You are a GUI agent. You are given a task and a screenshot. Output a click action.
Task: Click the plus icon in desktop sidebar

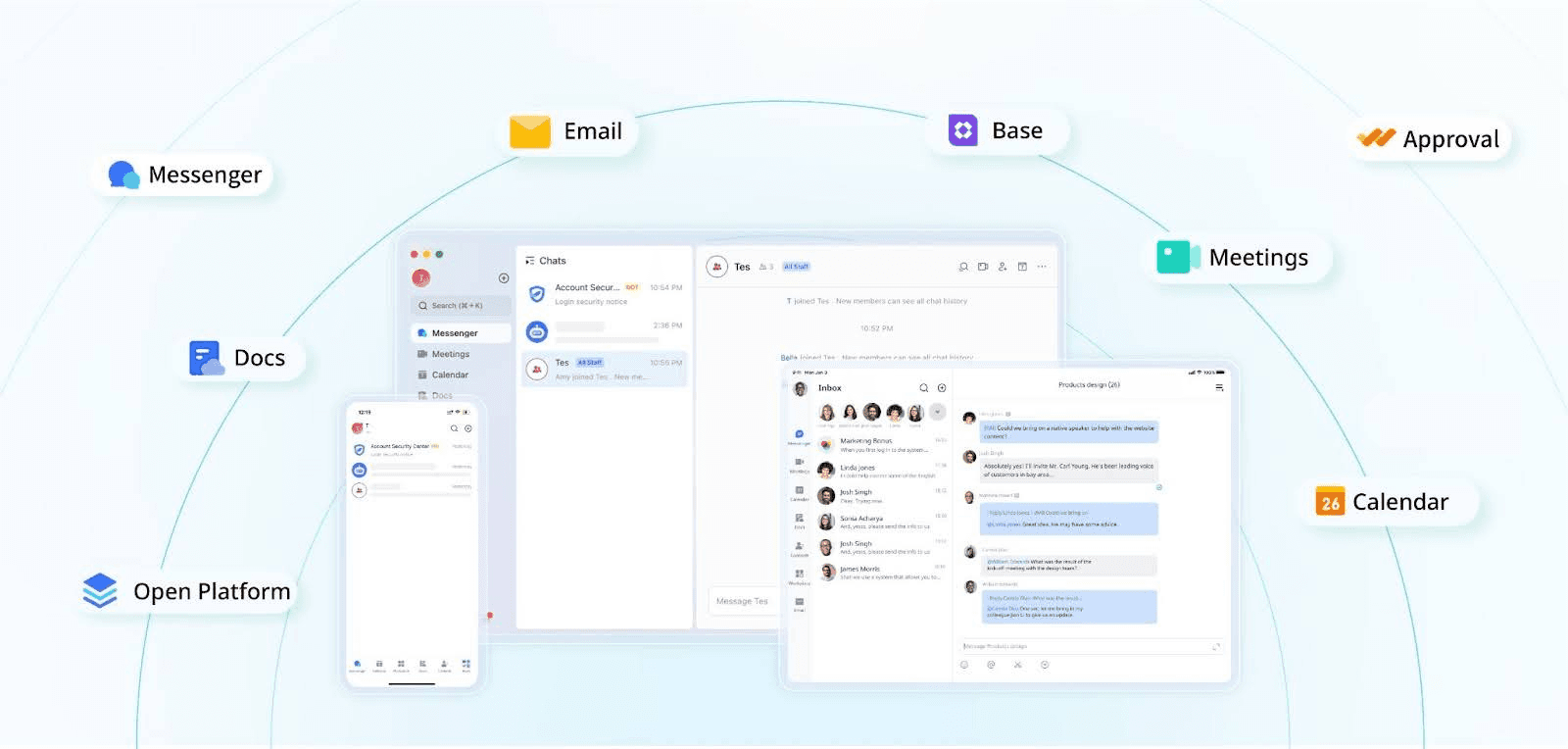coord(504,278)
